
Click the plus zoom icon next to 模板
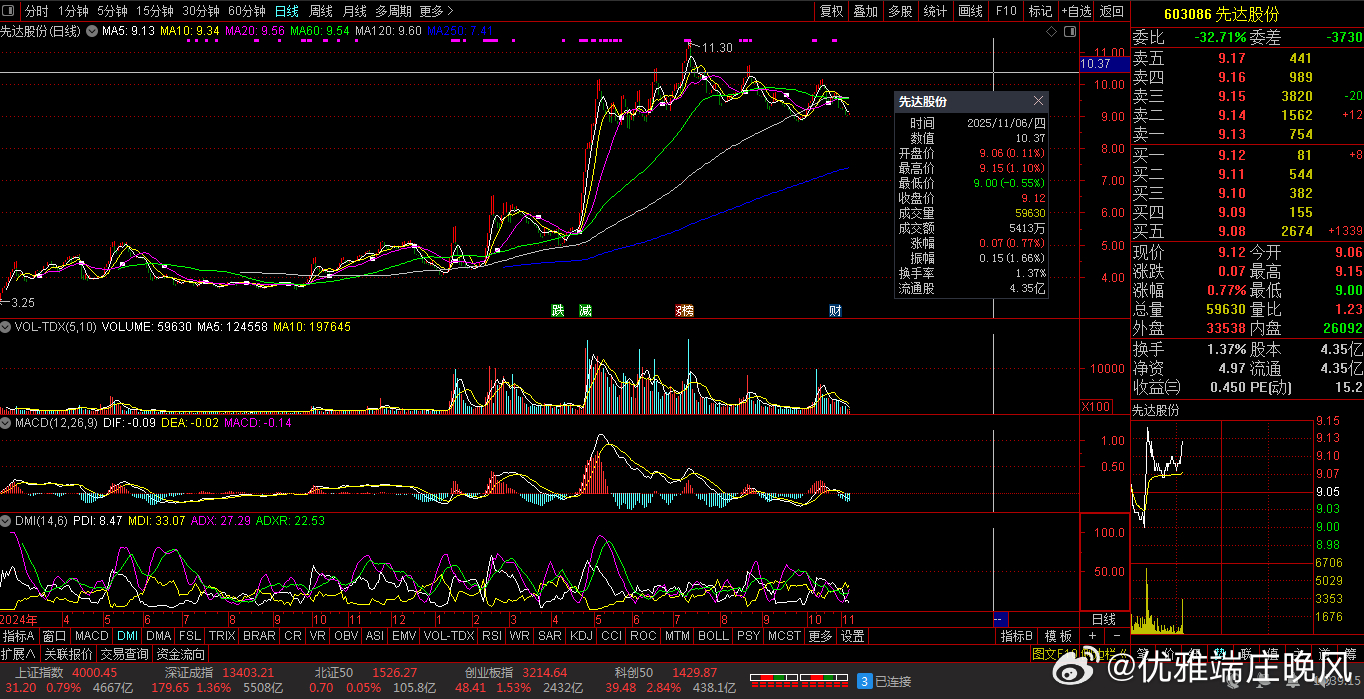click(x=1092, y=636)
